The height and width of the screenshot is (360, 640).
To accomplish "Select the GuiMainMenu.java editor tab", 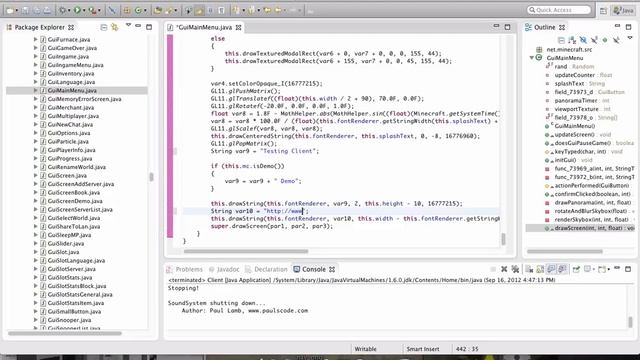I will coord(204,27).
